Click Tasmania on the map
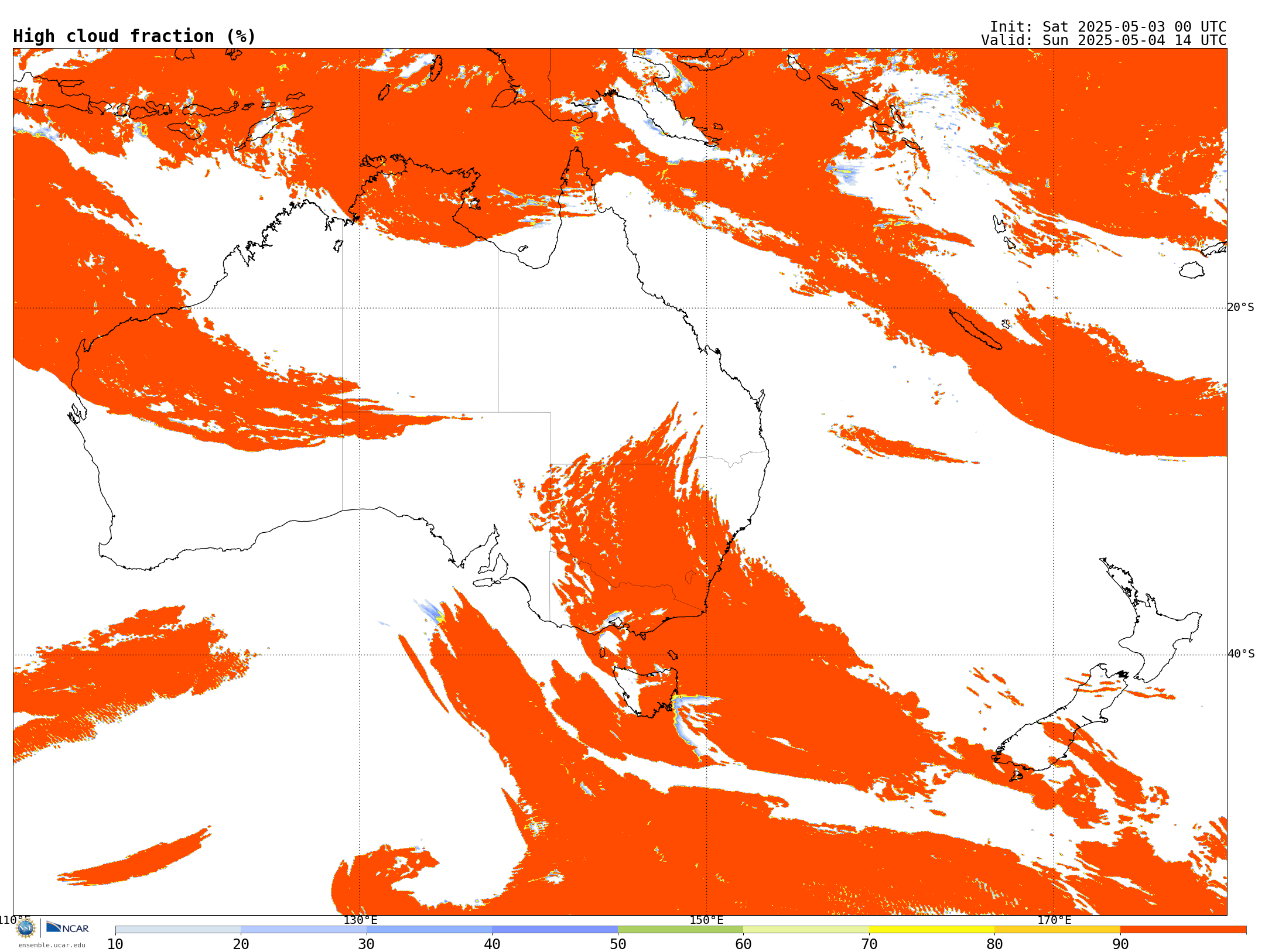Image resolution: width=1265 pixels, height=952 pixels. pos(647,691)
